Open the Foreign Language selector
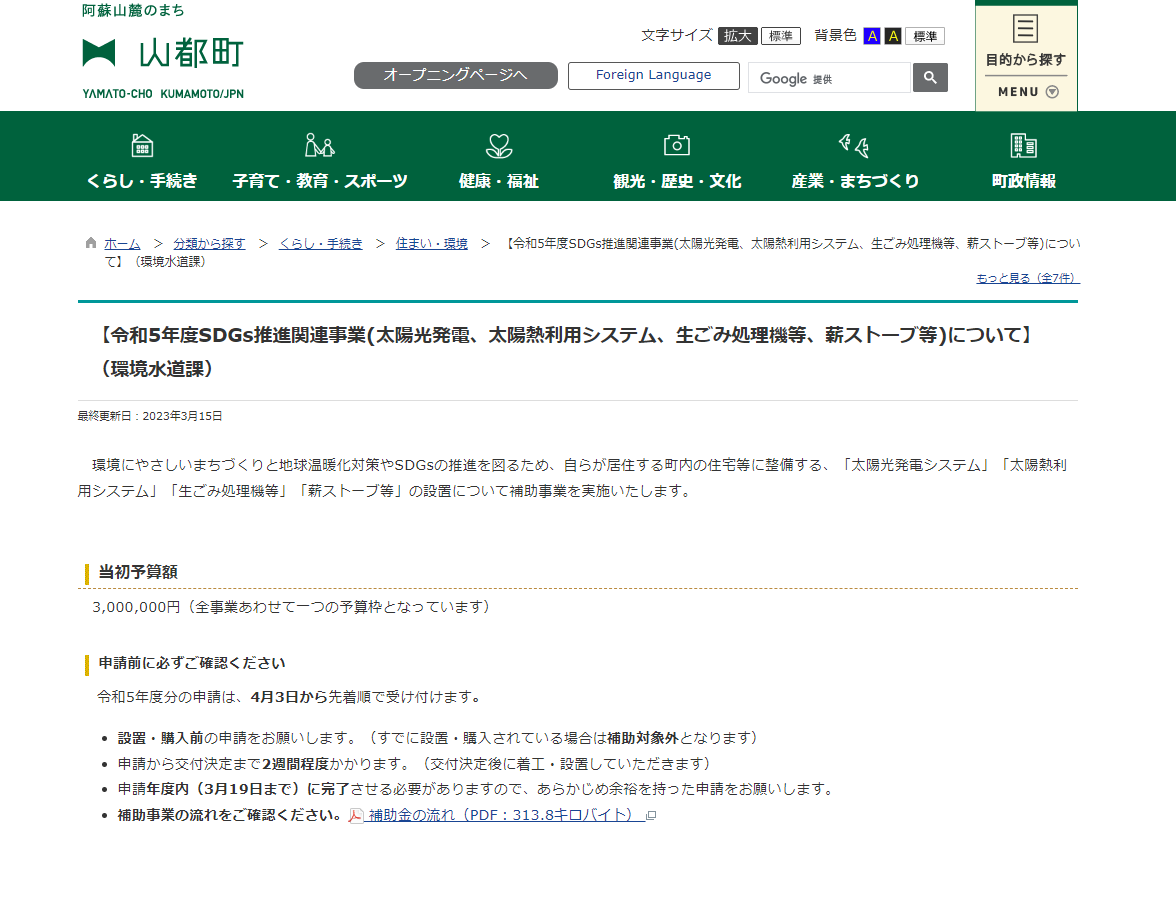 tap(653, 76)
